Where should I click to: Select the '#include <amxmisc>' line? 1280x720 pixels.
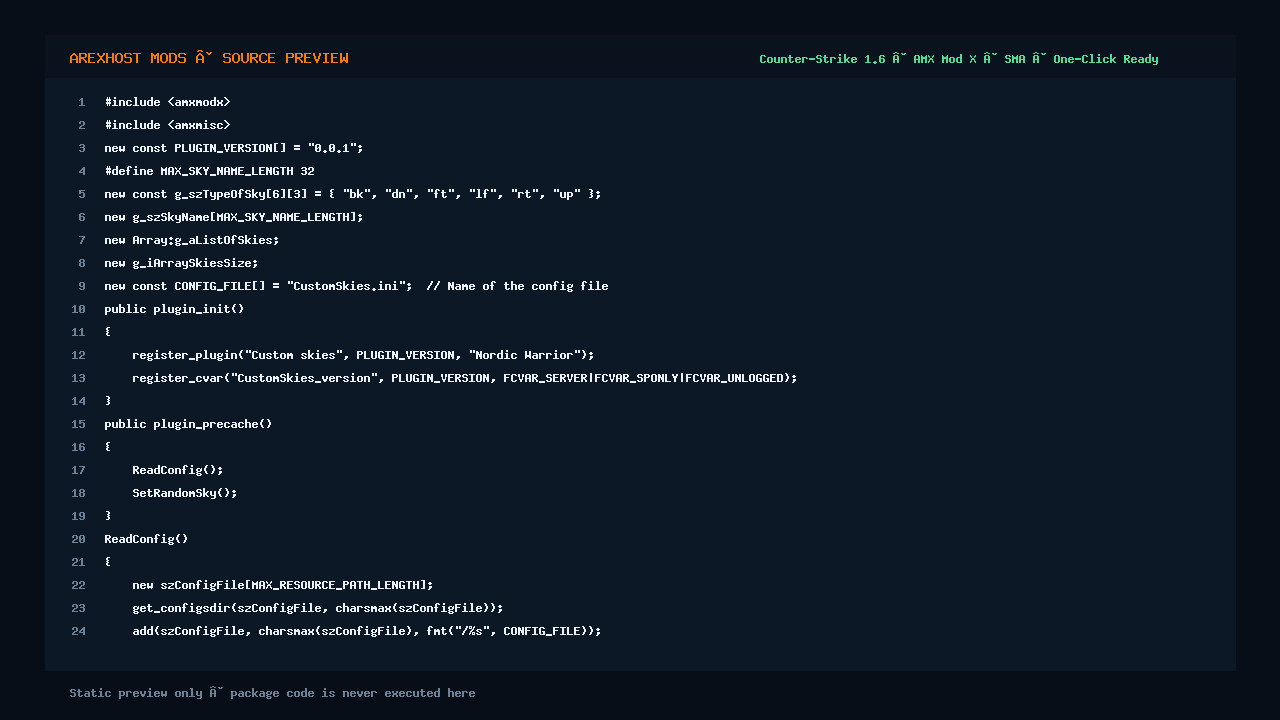[x=167, y=125]
